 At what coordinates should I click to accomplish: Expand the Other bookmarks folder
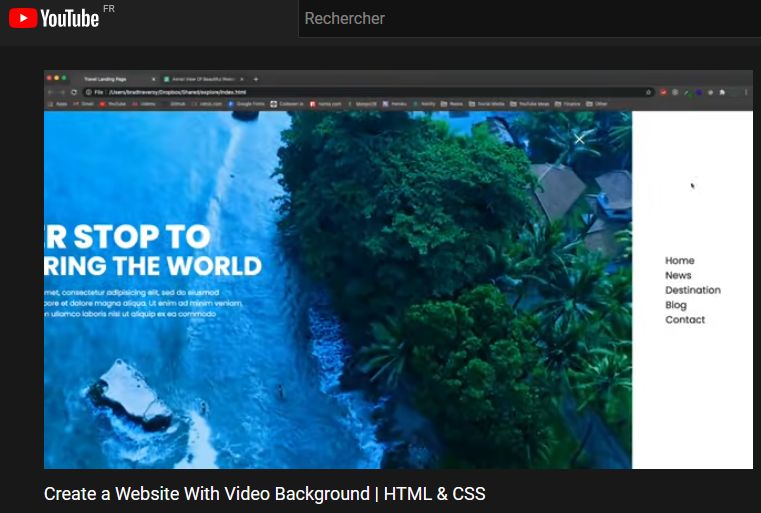tap(597, 103)
